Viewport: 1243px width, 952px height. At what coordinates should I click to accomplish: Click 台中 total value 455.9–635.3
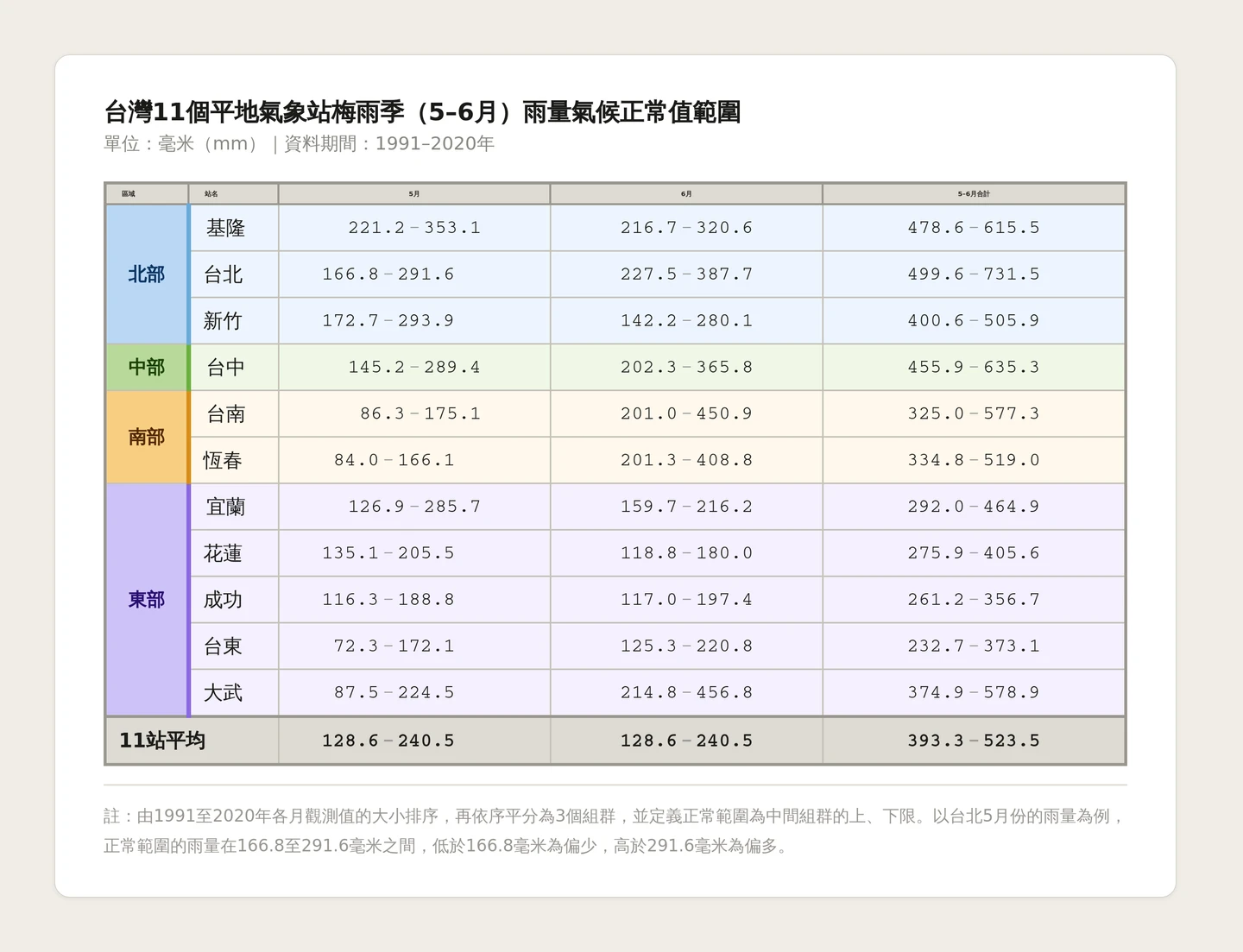(974, 368)
